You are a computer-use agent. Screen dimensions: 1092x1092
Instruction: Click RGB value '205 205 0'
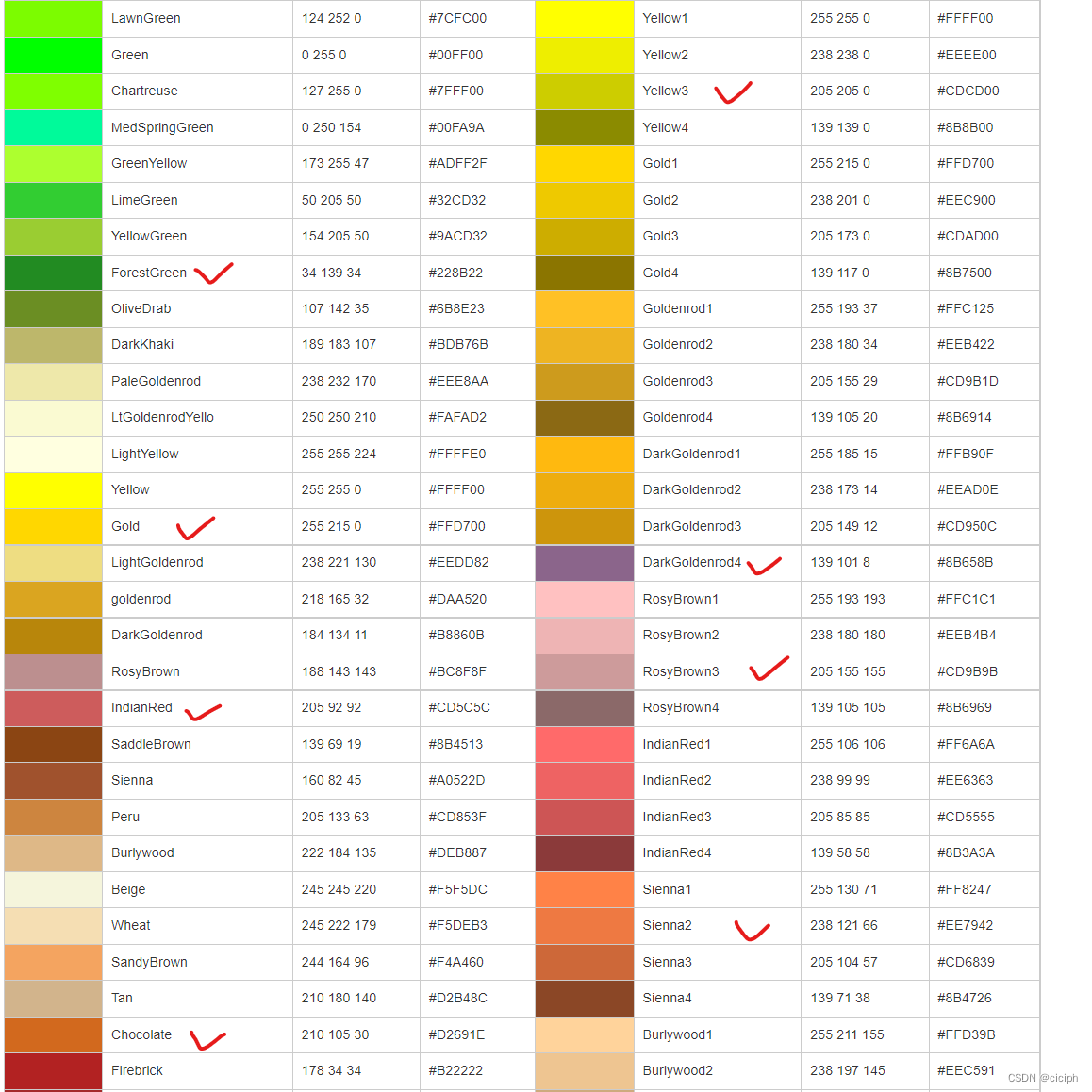(840, 91)
